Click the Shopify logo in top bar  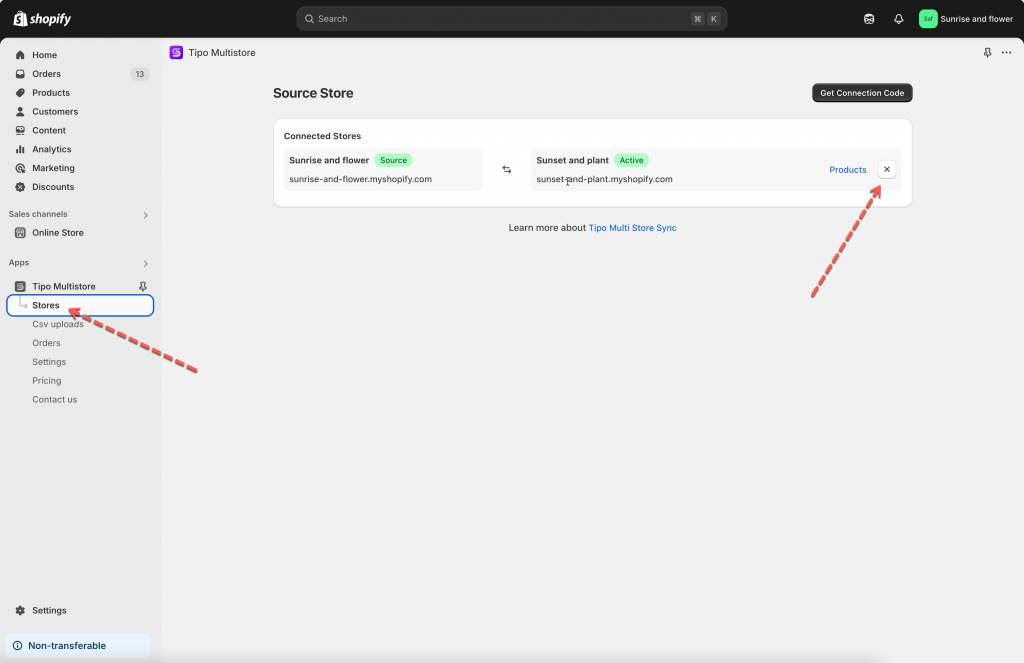coord(42,19)
